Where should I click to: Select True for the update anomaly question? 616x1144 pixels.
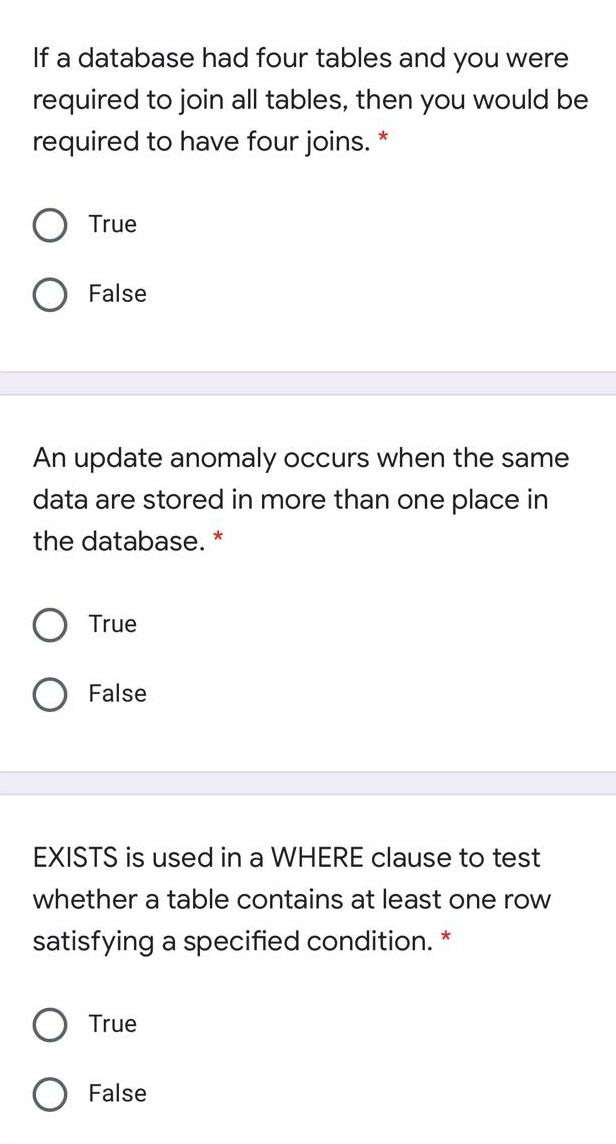49,624
